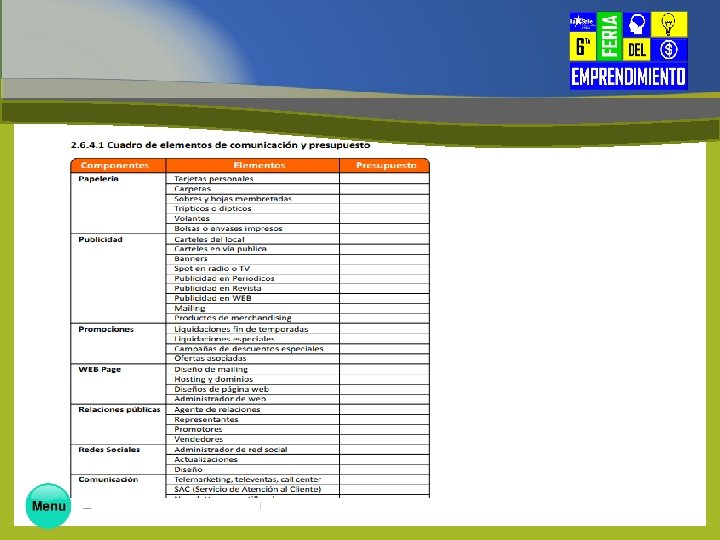Select the Productos de merchandising row

(253, 318)
